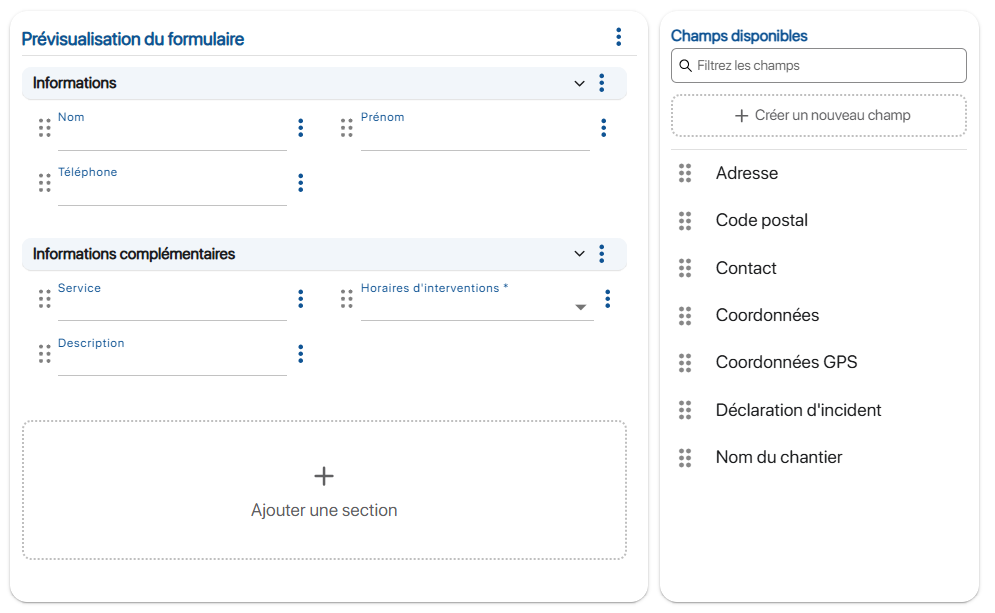995x613 pixels.
Task: Open the Horaires d'interventions dropdown arrow
Action: click(x=581, y=307)
